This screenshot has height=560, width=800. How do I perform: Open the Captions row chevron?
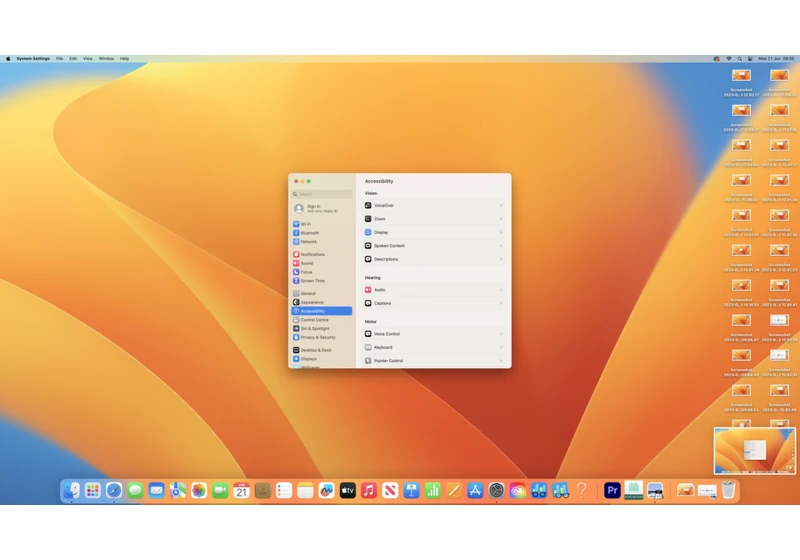pyautogui.click(x=501, y=303)
